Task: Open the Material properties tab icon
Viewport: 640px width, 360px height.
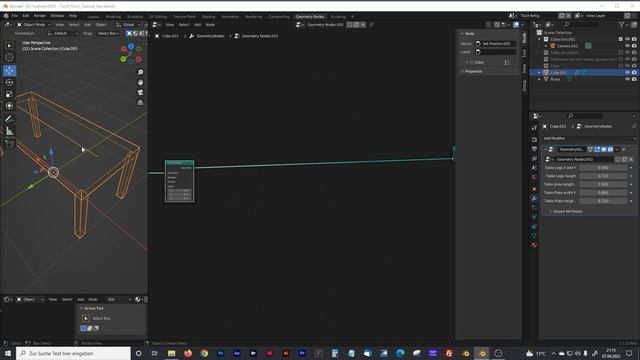Action: click(x=534, y=245)
